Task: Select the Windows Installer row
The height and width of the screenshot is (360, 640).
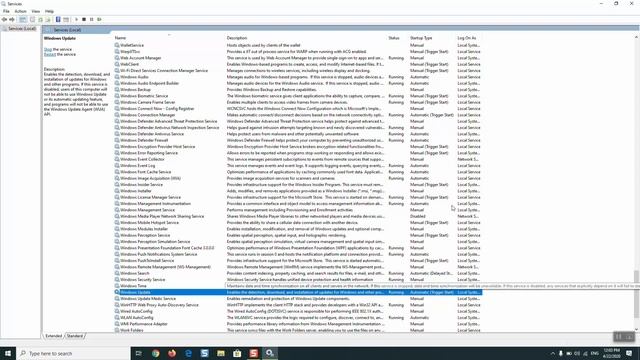Action: pyautogui.click(x=298, y=191)
